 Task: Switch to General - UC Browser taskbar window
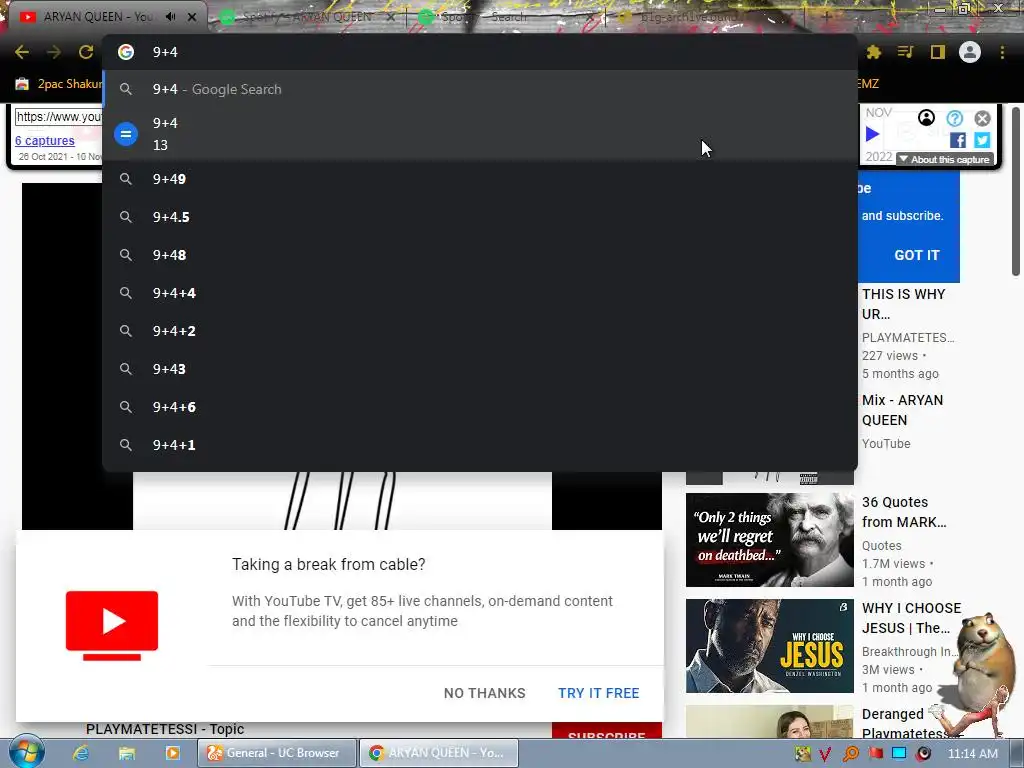(278, 753)
